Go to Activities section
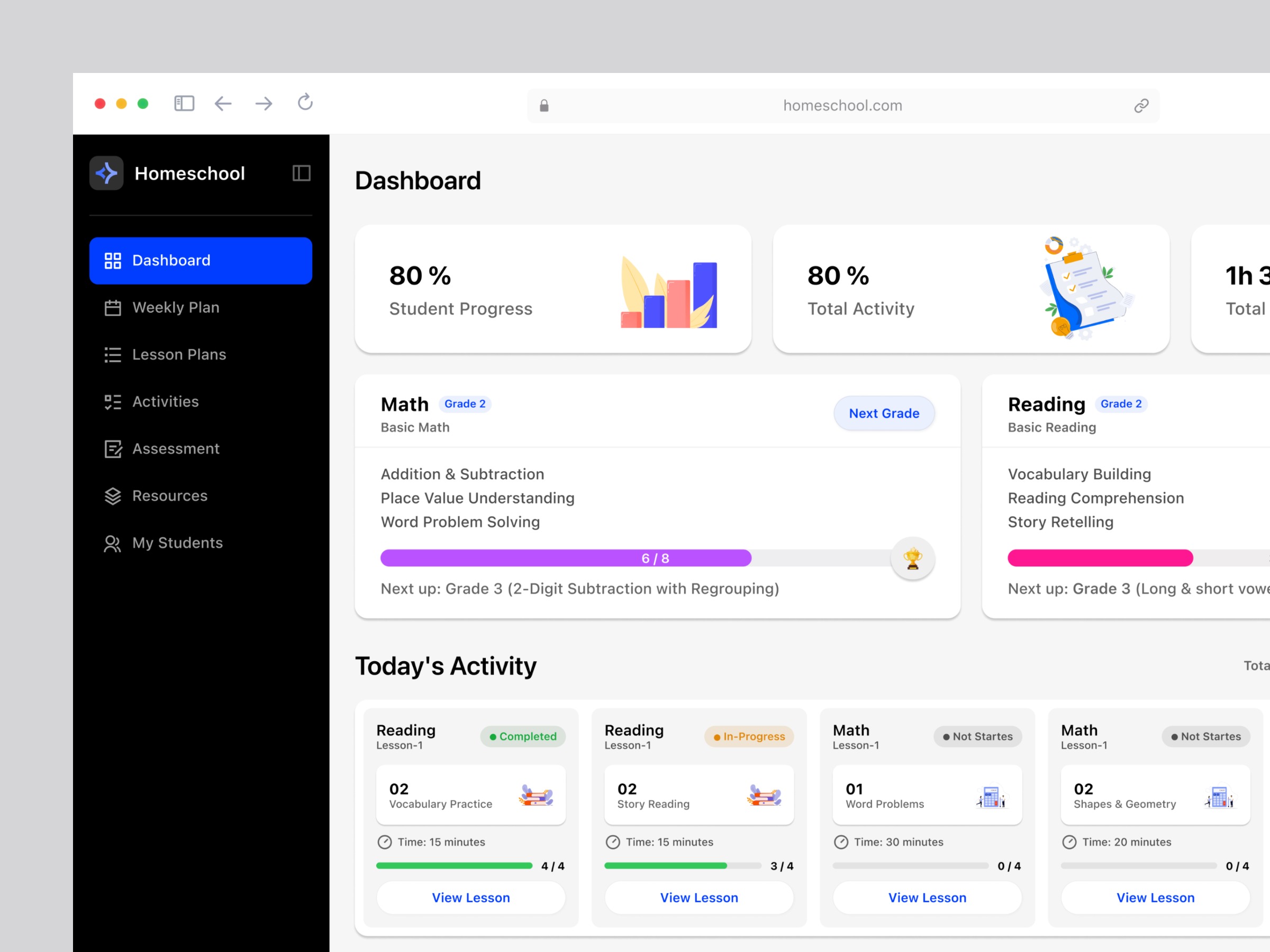Viewport: 1270px width, 952px height. point(165,401)
